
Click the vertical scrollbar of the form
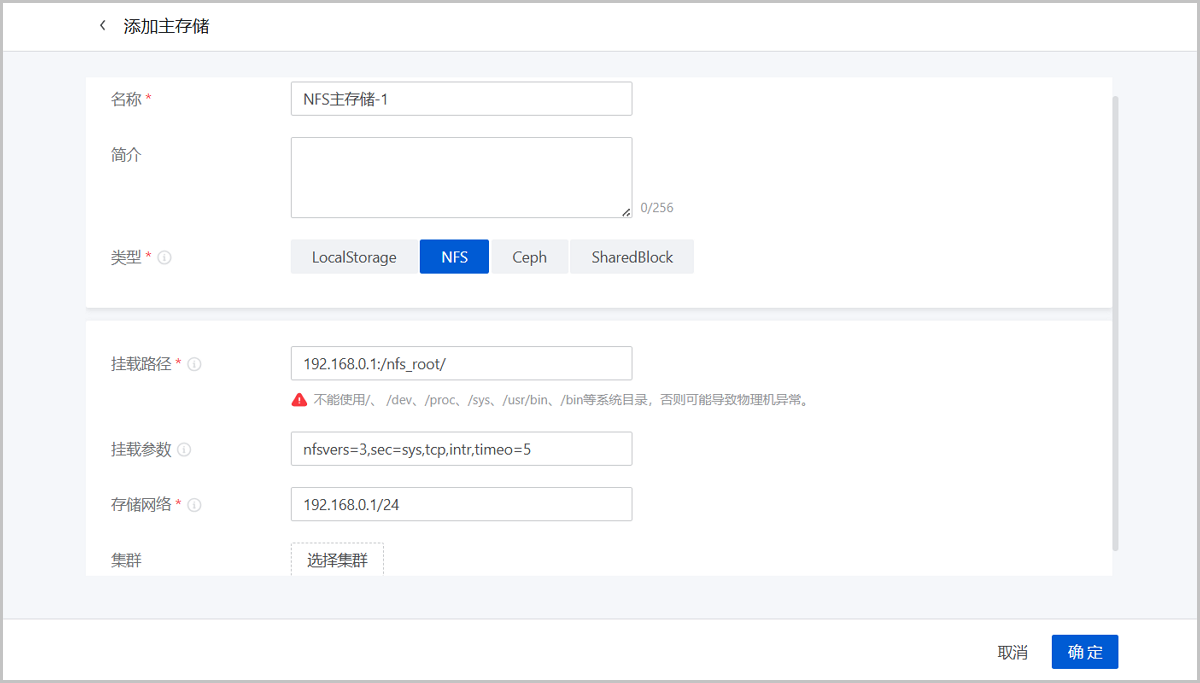pos(1115,320)
